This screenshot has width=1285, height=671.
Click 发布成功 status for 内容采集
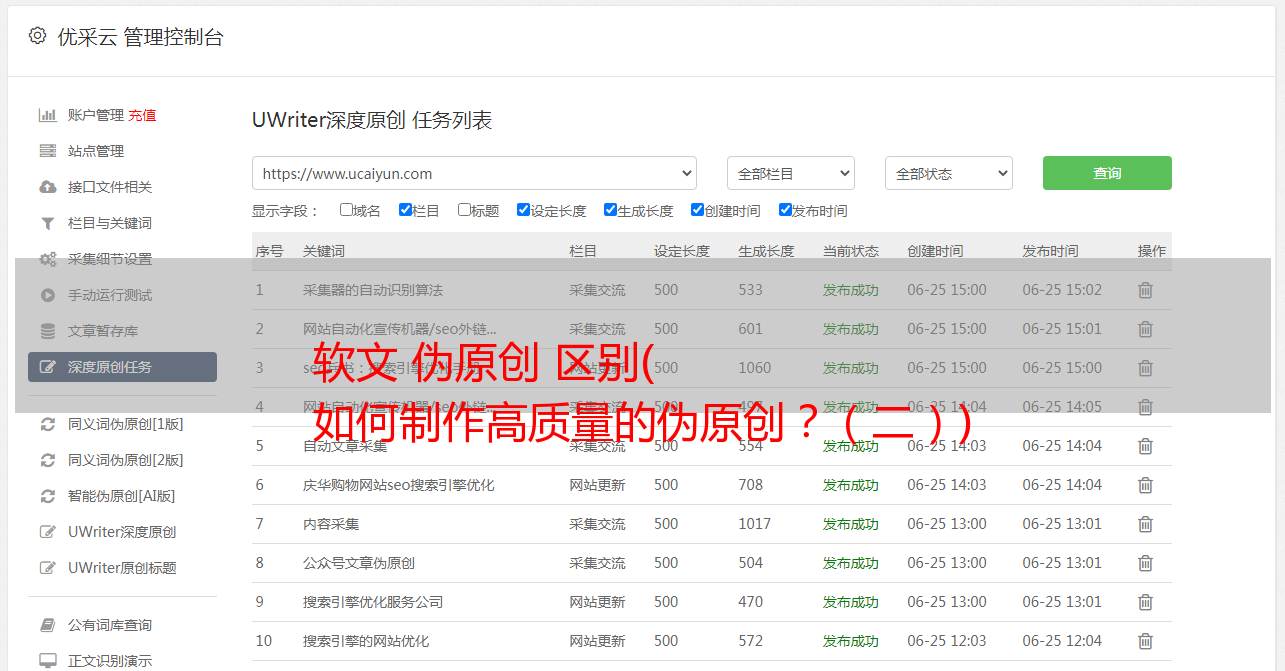click(851, 524)
